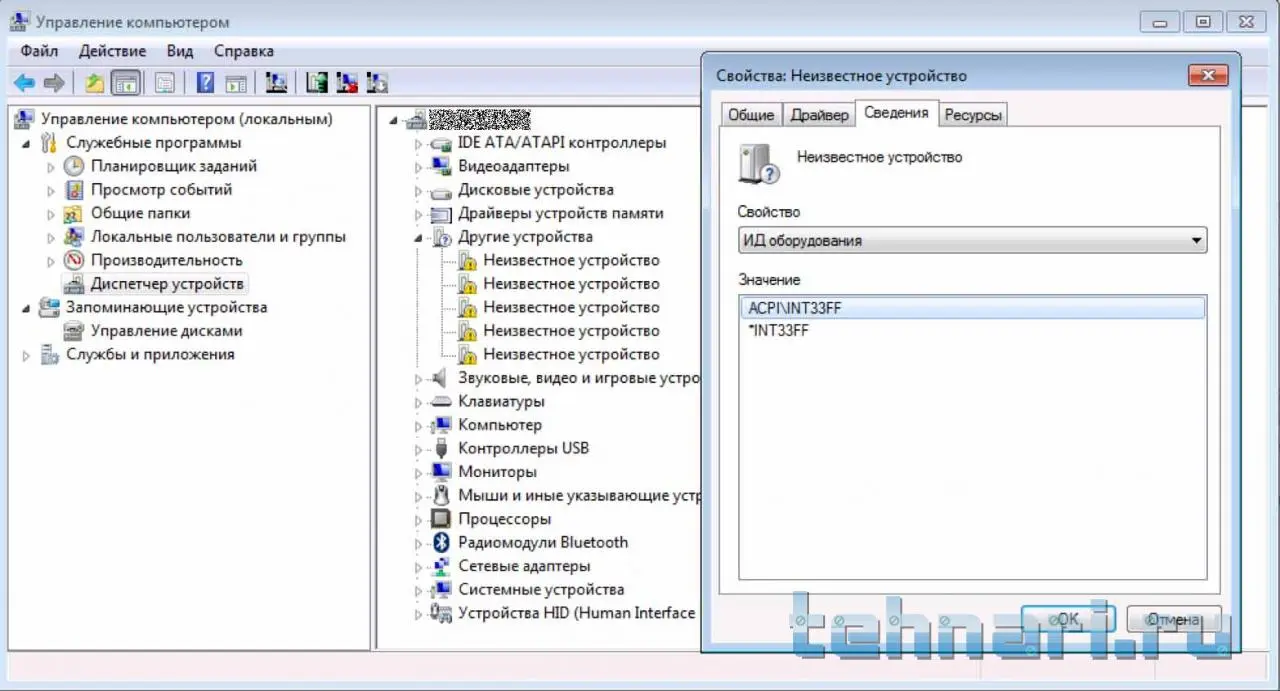Select the IDE ATA/ATAPI controllers icon
1280x691 pixels.
tap(441, 143)
